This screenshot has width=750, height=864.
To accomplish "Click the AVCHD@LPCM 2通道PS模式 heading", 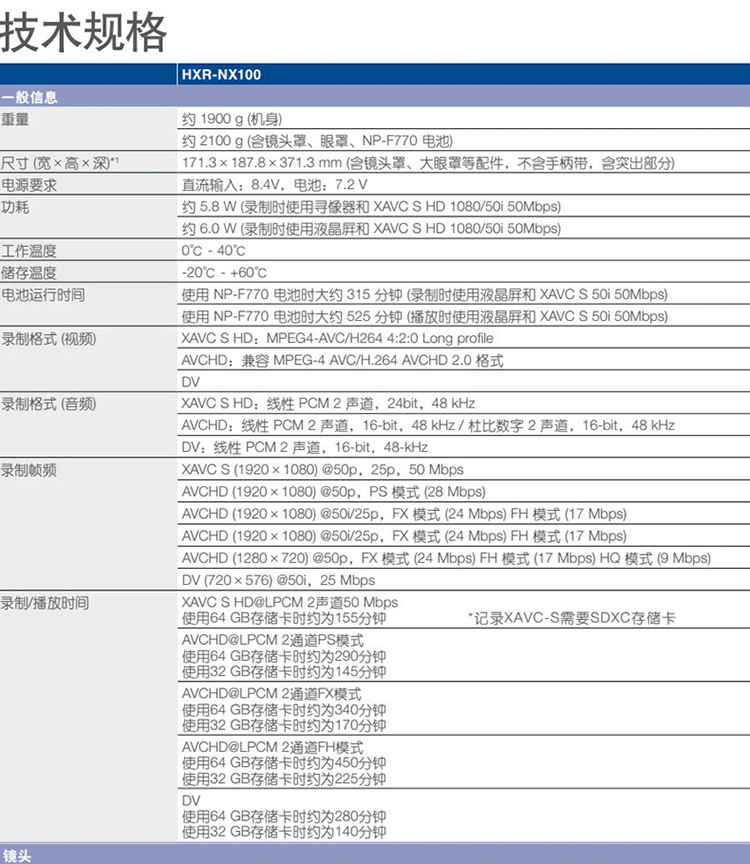I will (x=273, y=640).
